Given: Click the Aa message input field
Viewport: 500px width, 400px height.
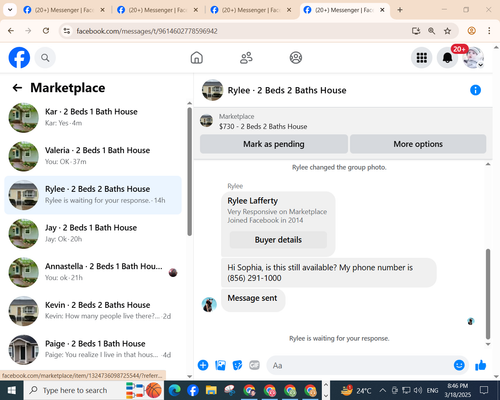Looking at the screenshot, I should click(360, 365).
